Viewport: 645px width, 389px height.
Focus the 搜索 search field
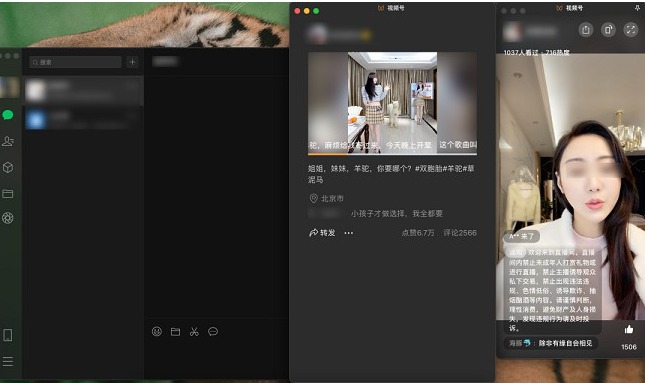pos(75,62)
